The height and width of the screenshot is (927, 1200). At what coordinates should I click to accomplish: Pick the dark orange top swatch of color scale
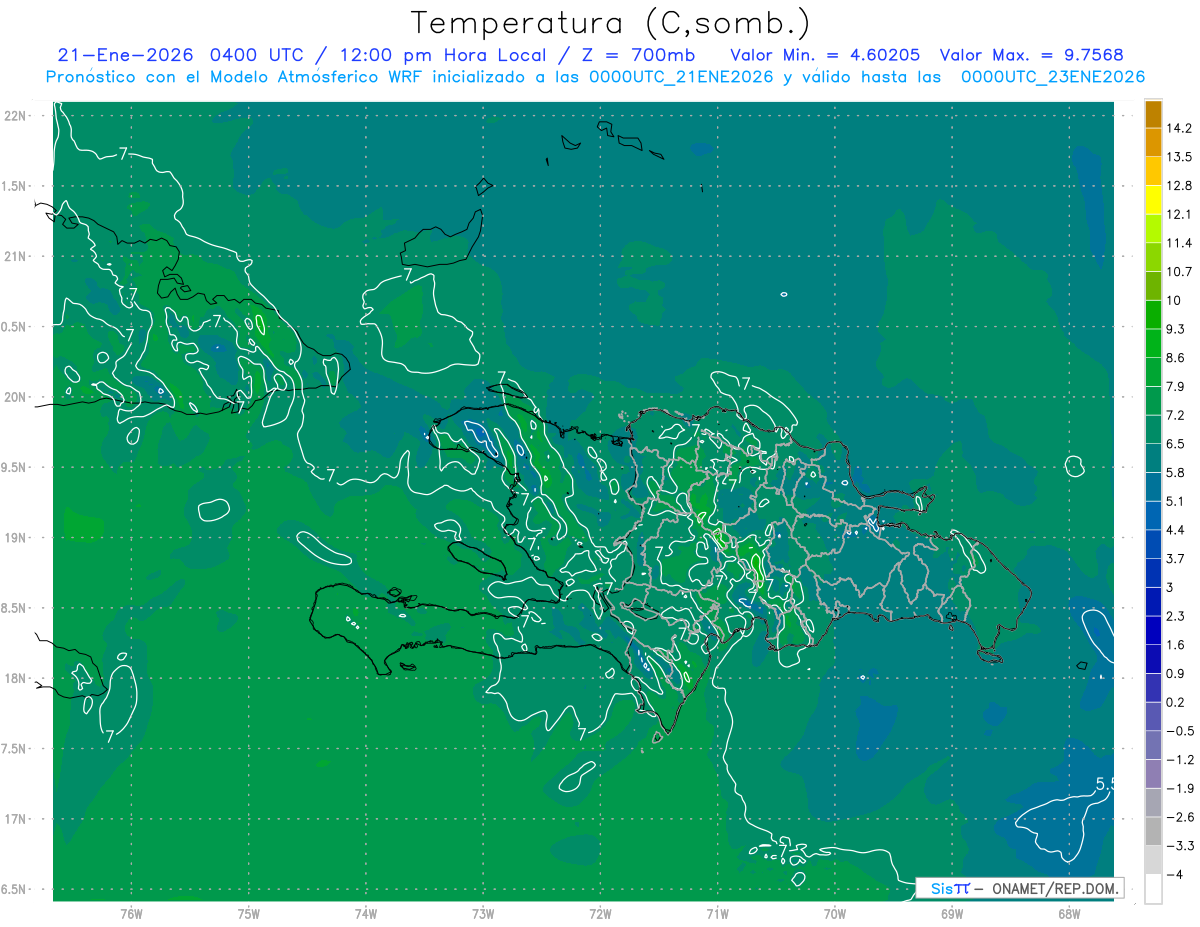tap(1153, 114)
